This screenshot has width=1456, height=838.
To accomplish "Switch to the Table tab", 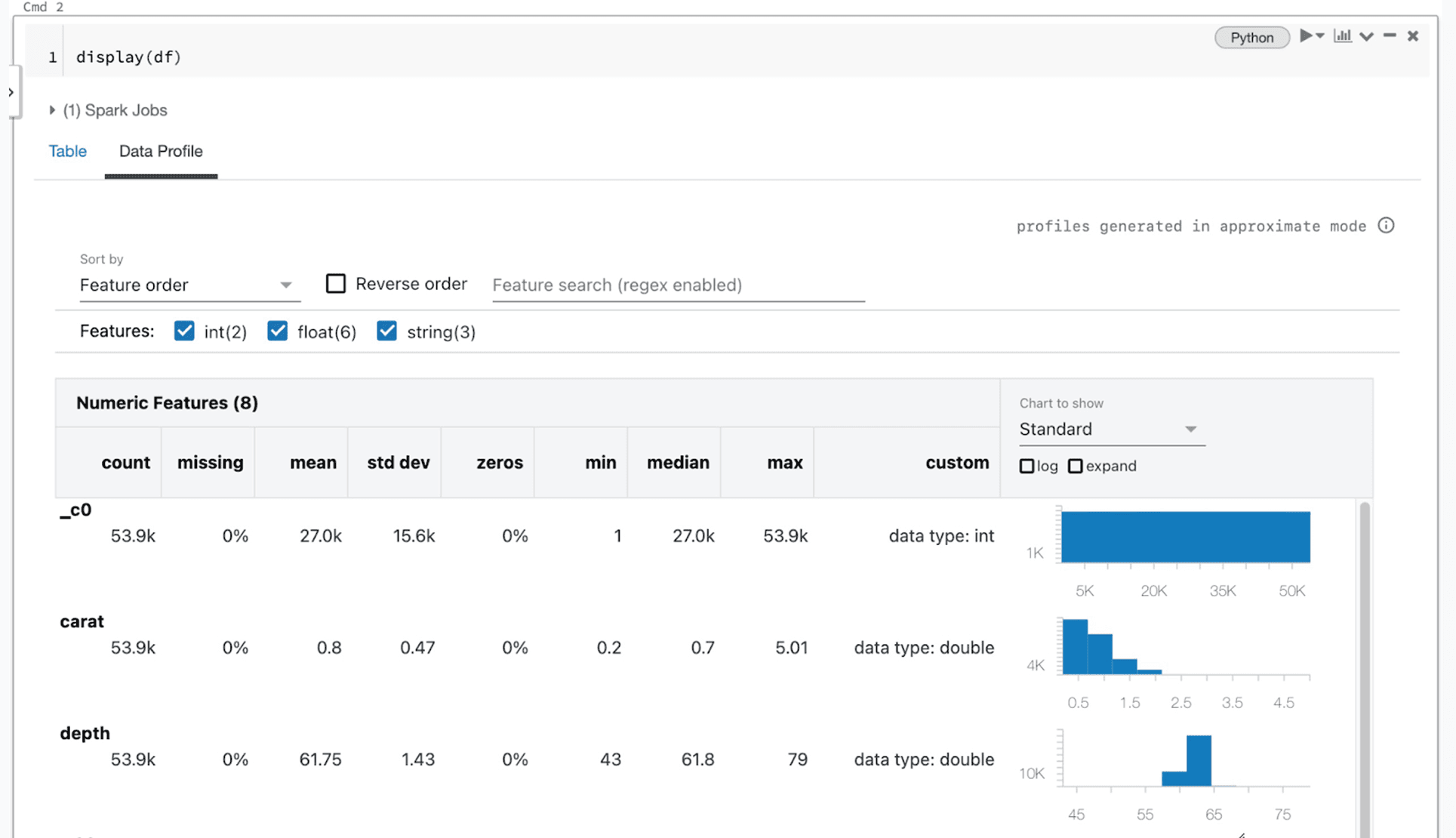I will click(x=68, y=151).
